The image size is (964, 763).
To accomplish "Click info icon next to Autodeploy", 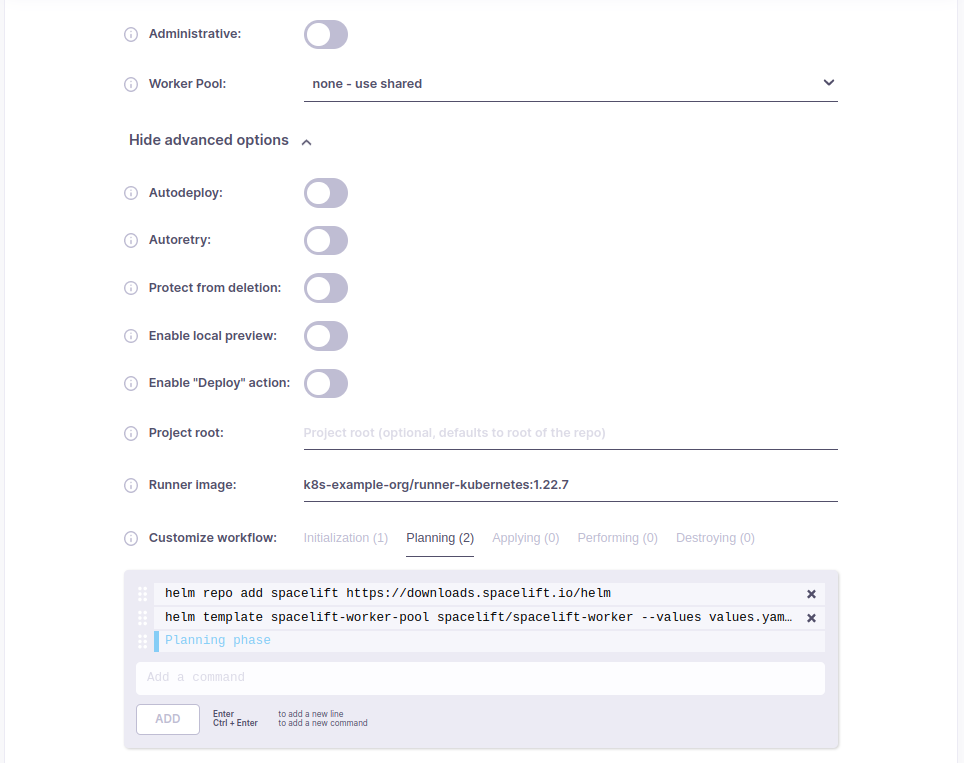I will [x=130, y=193].
